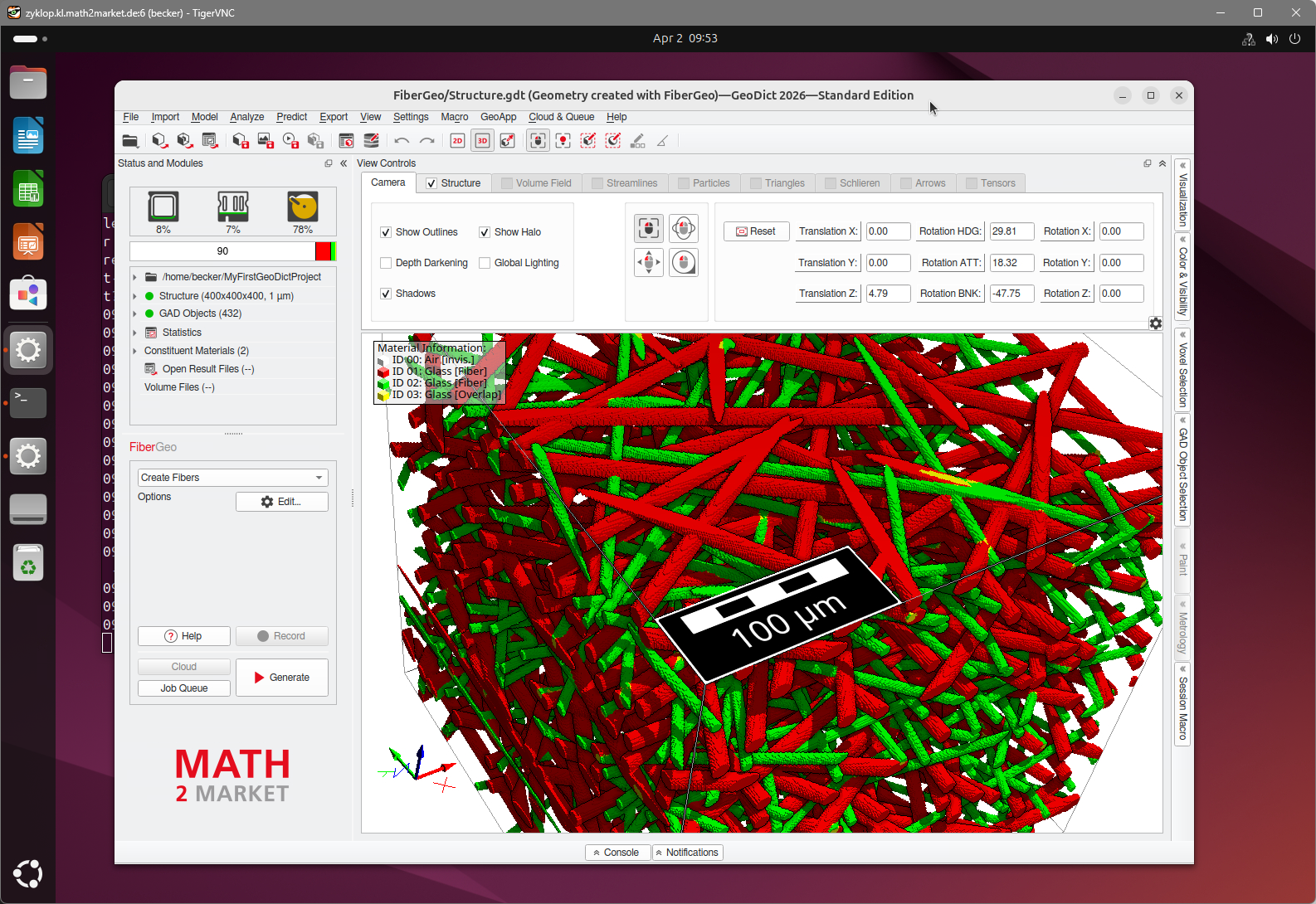Click the FiberGeo Help button
The image size is (1316, 904).
[184, 636]
